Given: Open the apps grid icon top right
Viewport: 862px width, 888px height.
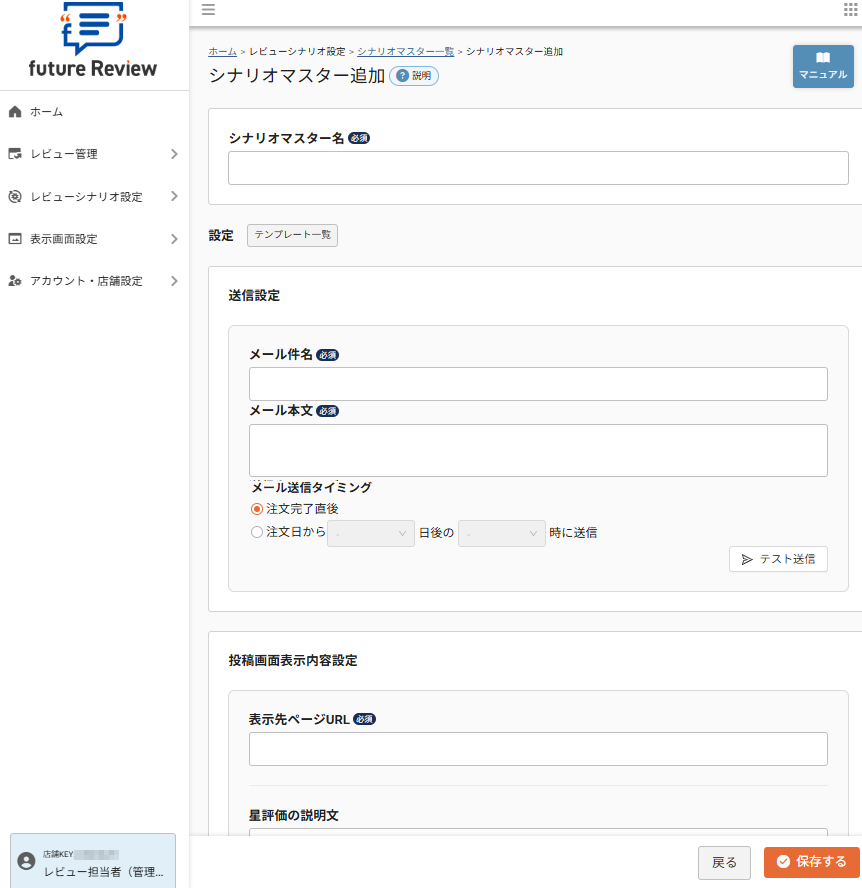Looking at the screenshot, I should coord(849,11).
